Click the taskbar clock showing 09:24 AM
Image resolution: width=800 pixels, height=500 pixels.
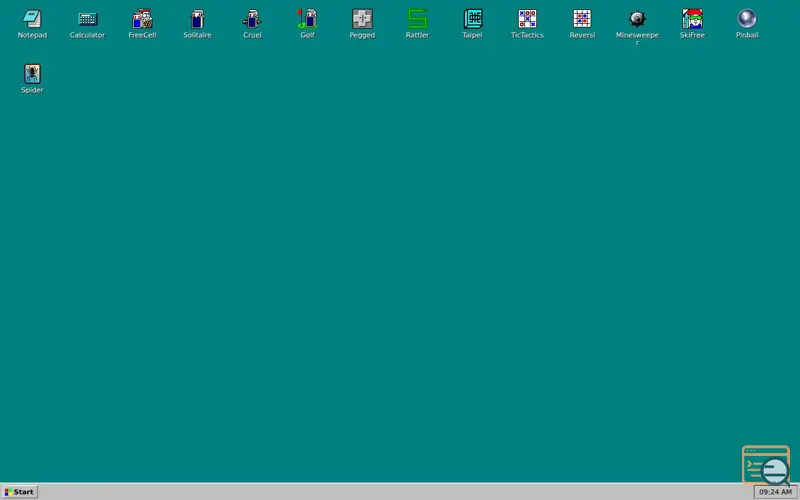pyautogui.click(x=775, y=492)
